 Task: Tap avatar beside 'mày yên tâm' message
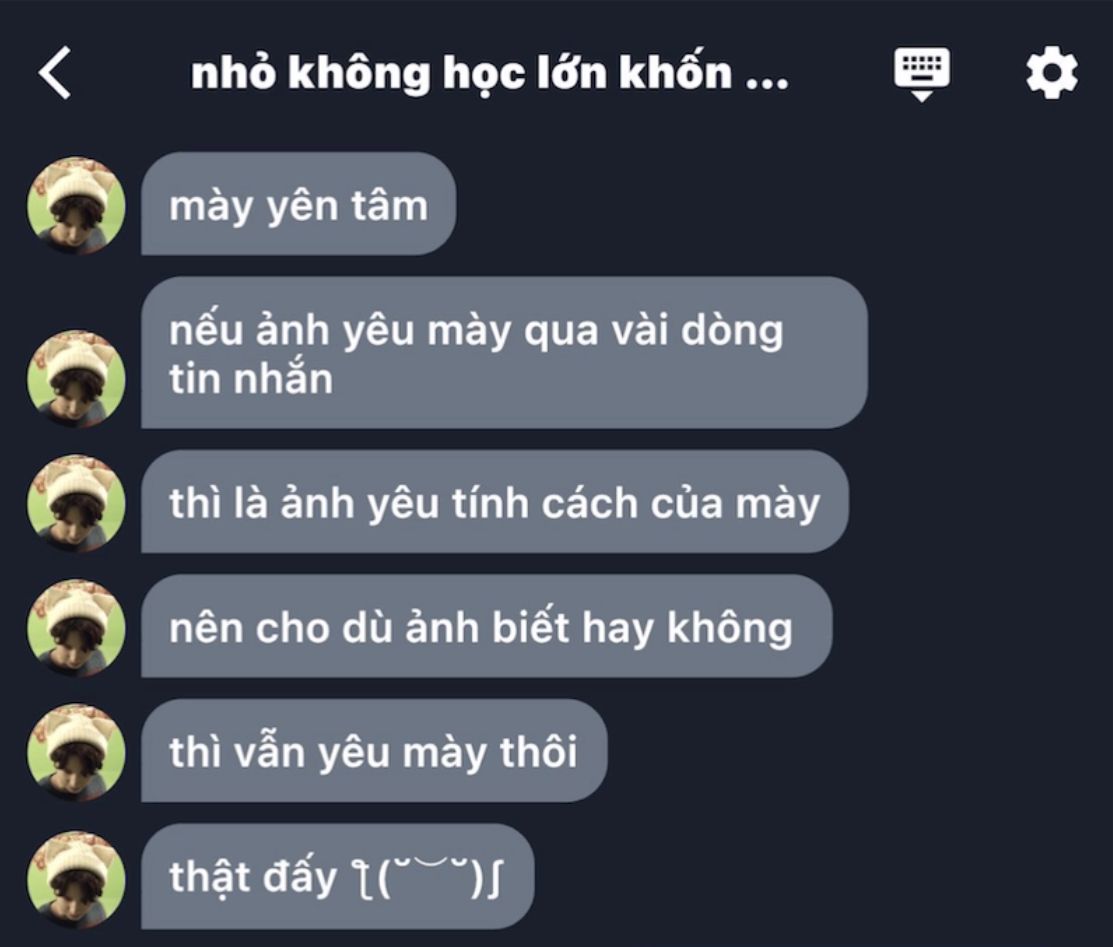tap(76, 206)
